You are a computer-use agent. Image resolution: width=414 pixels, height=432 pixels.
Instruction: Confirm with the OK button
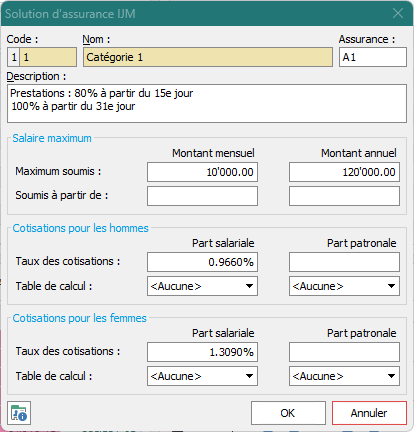[x=288, y=413]
